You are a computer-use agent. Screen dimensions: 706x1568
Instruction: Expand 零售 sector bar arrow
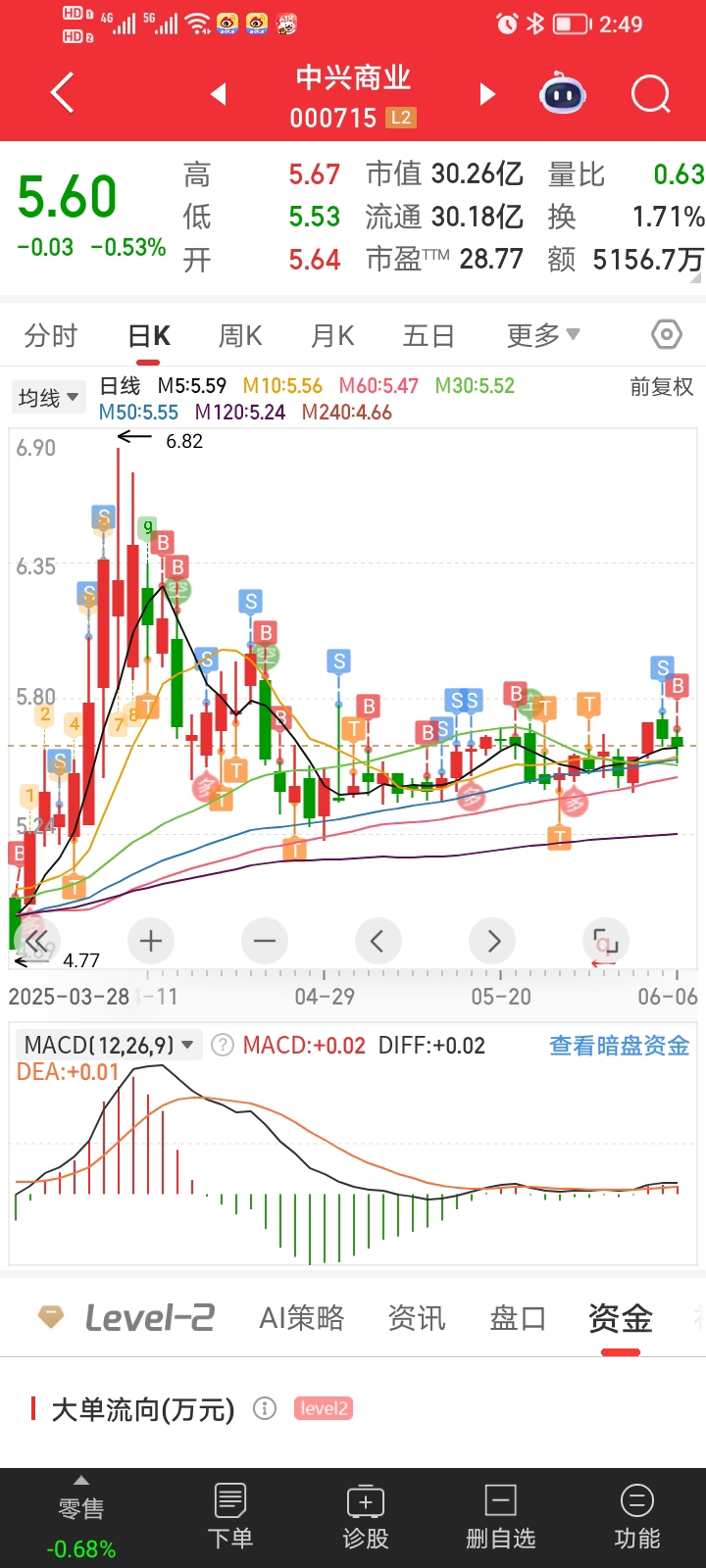[x=81, y=1480]
